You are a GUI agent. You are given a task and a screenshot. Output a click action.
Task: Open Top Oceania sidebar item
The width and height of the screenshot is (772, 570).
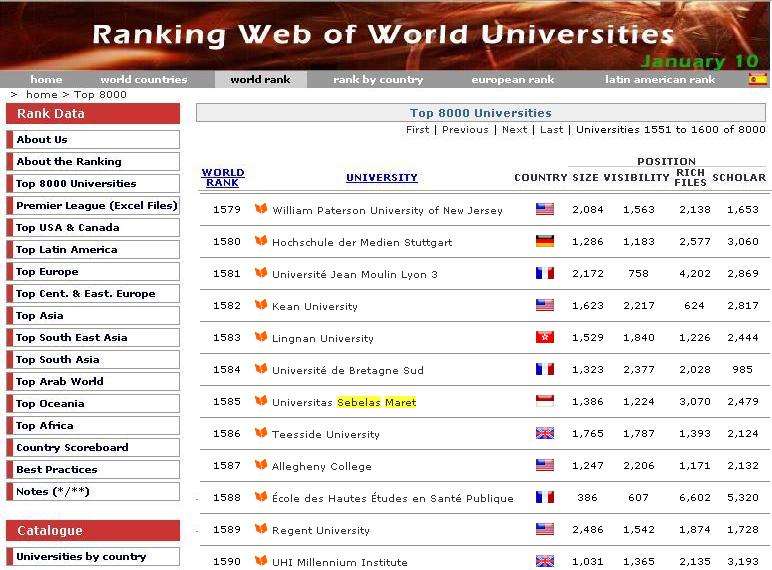[94, 404]
